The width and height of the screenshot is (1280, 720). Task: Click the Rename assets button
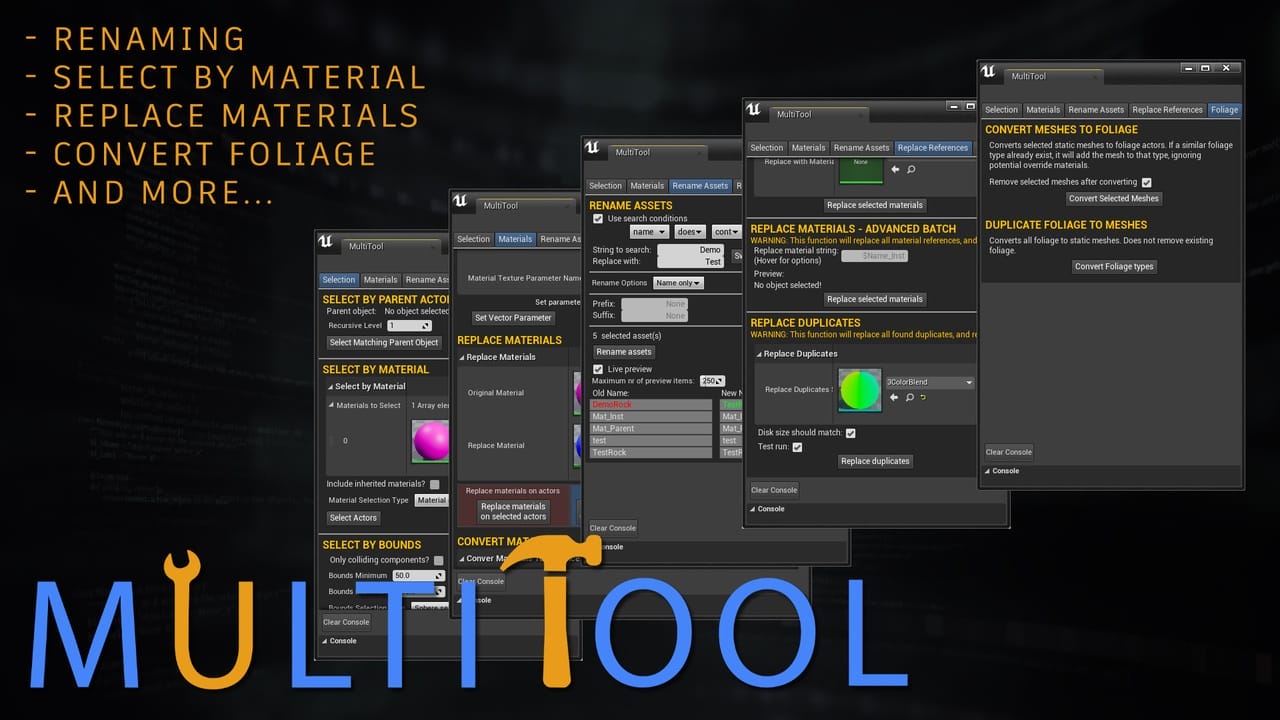(x=623, y=351)
